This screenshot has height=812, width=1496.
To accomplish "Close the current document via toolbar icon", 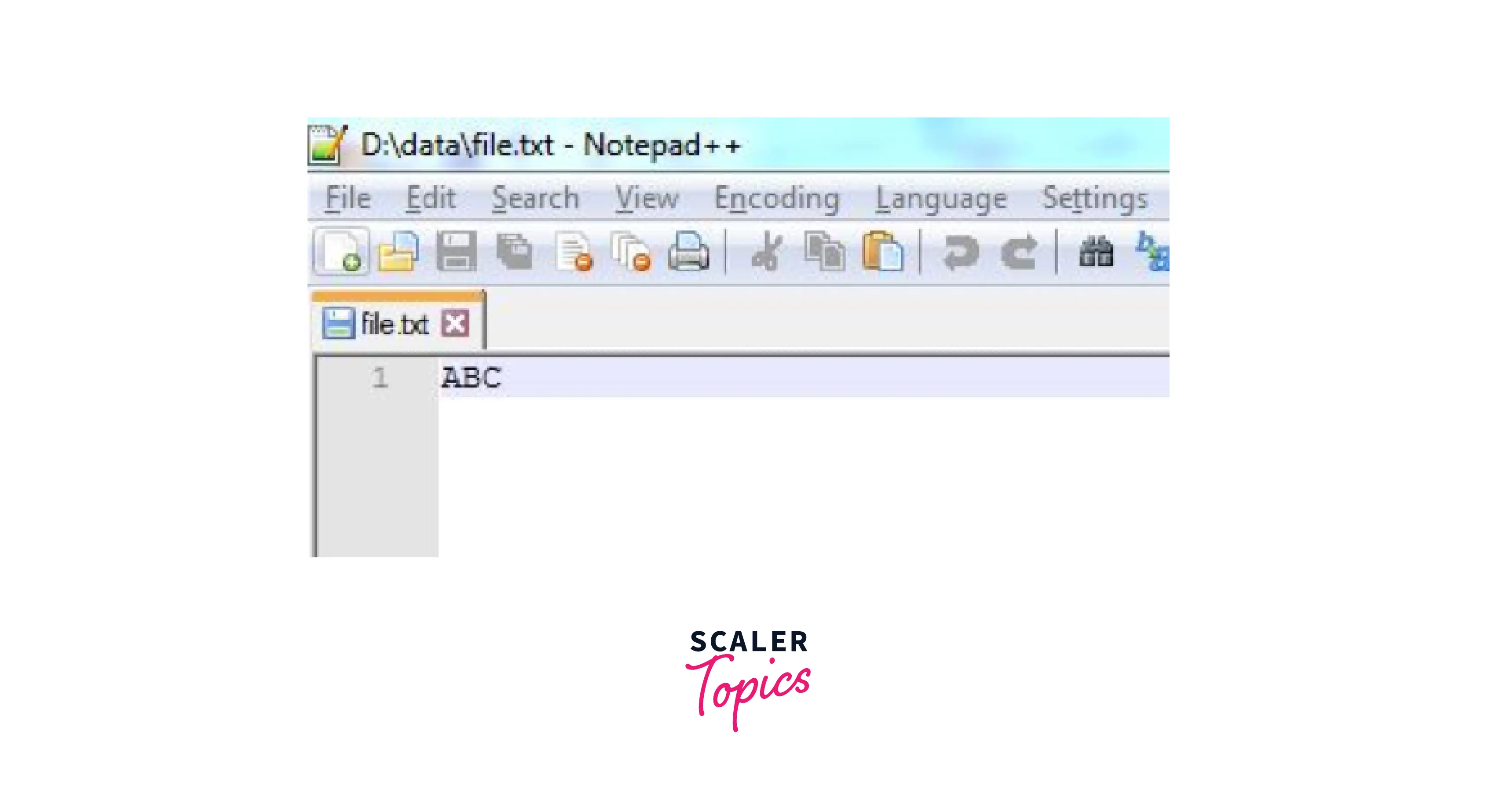I will pos(573,252).
